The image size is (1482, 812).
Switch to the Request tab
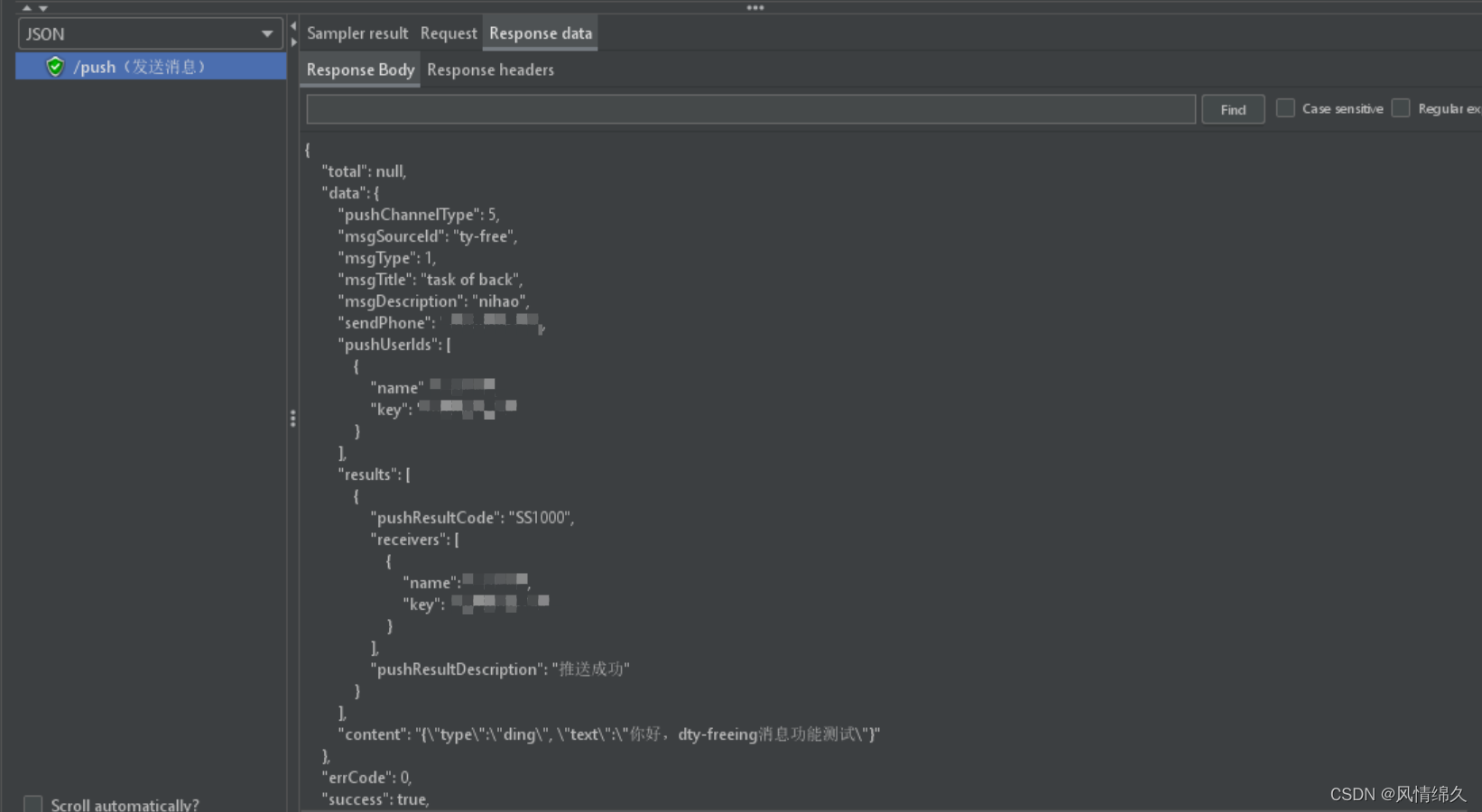pyautogui.click(x=449, y=32)
